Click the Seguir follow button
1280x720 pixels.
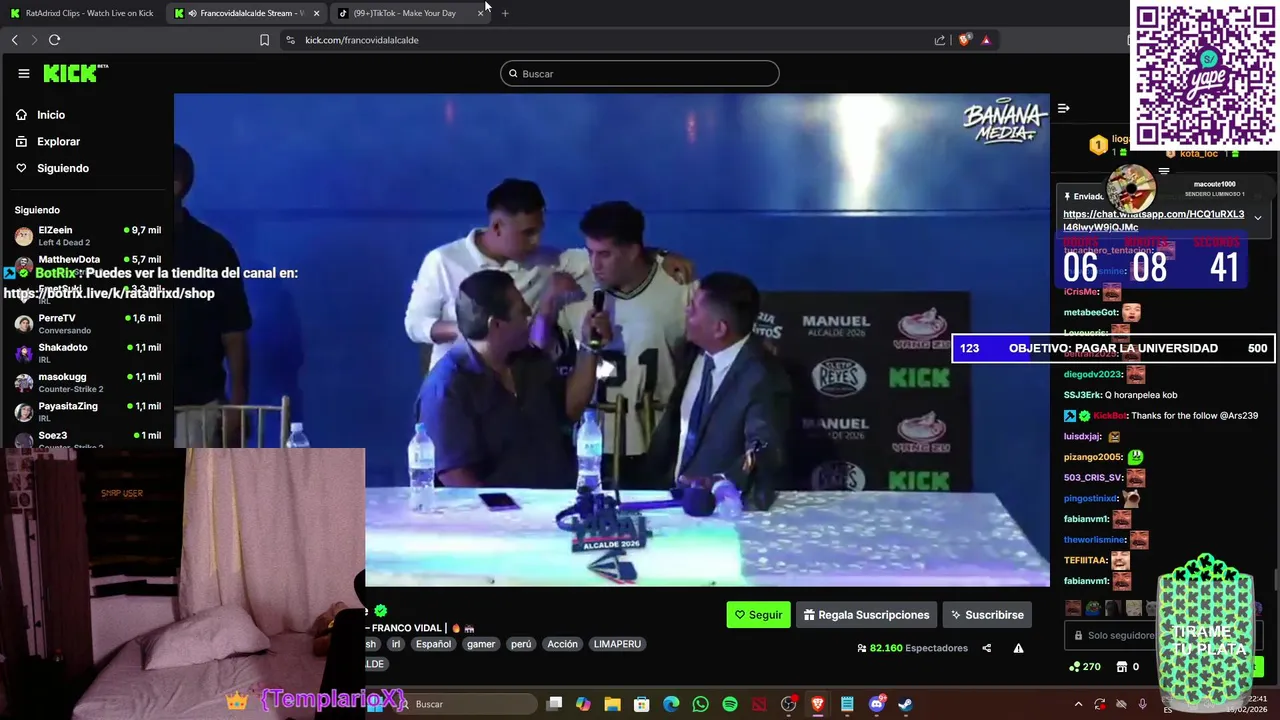(x=758, y=615)
